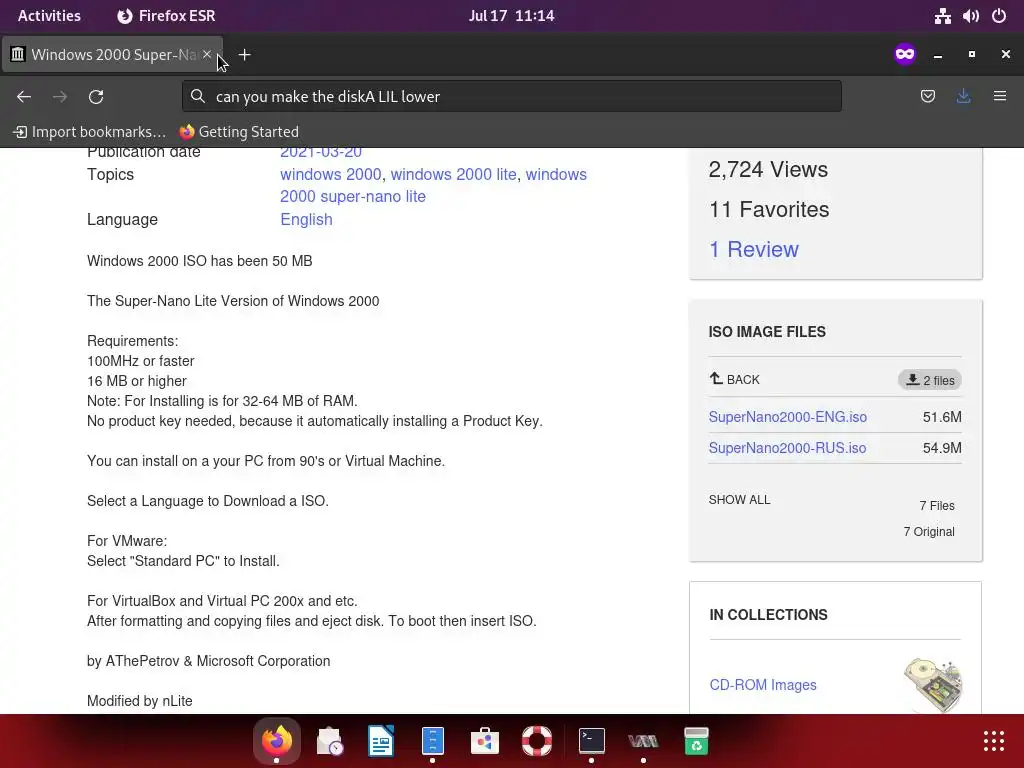Open 'windows 2000 super-nano lite' topic link

tap(433, 185)
